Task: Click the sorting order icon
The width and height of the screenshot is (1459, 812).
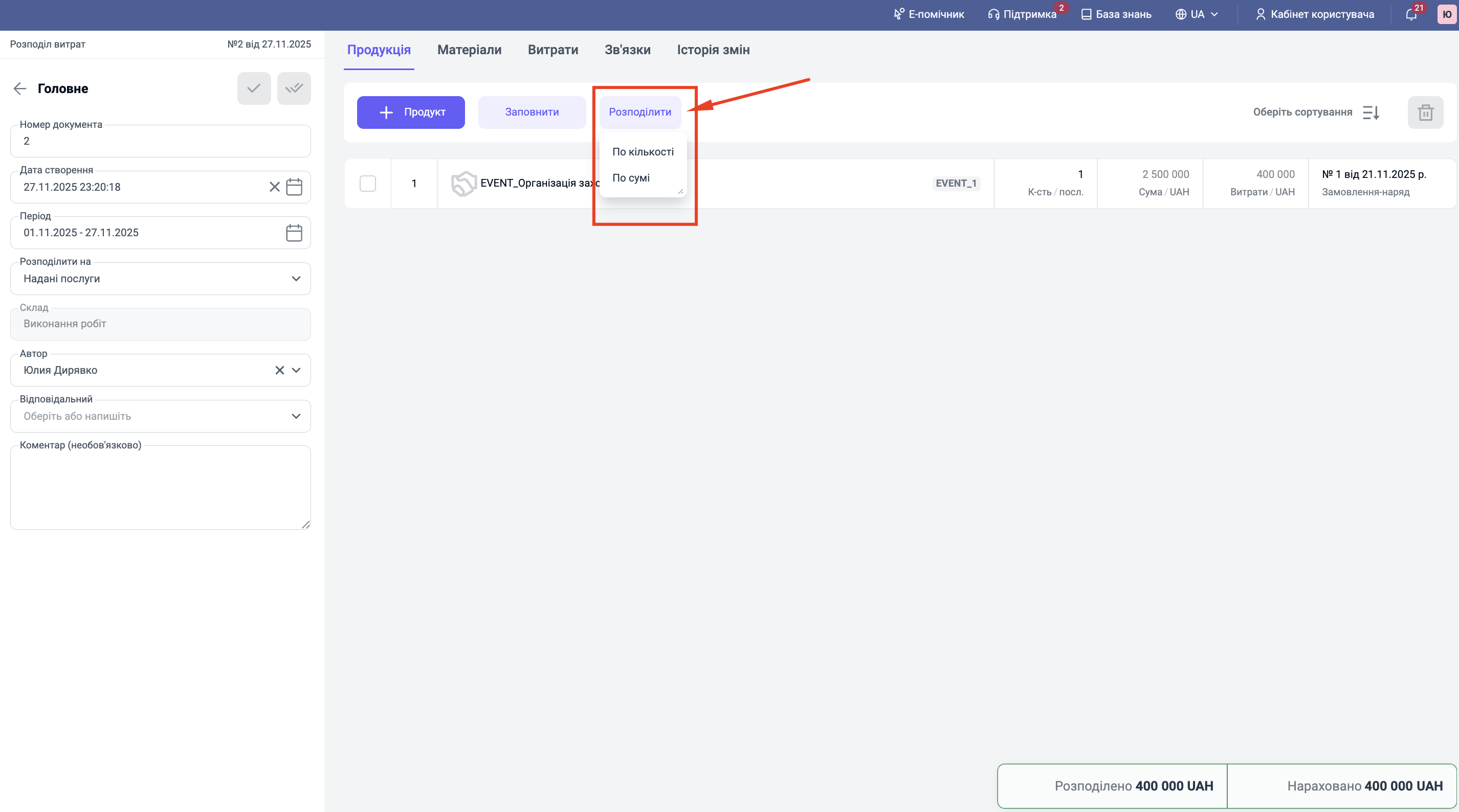Action: [1370, 112]
